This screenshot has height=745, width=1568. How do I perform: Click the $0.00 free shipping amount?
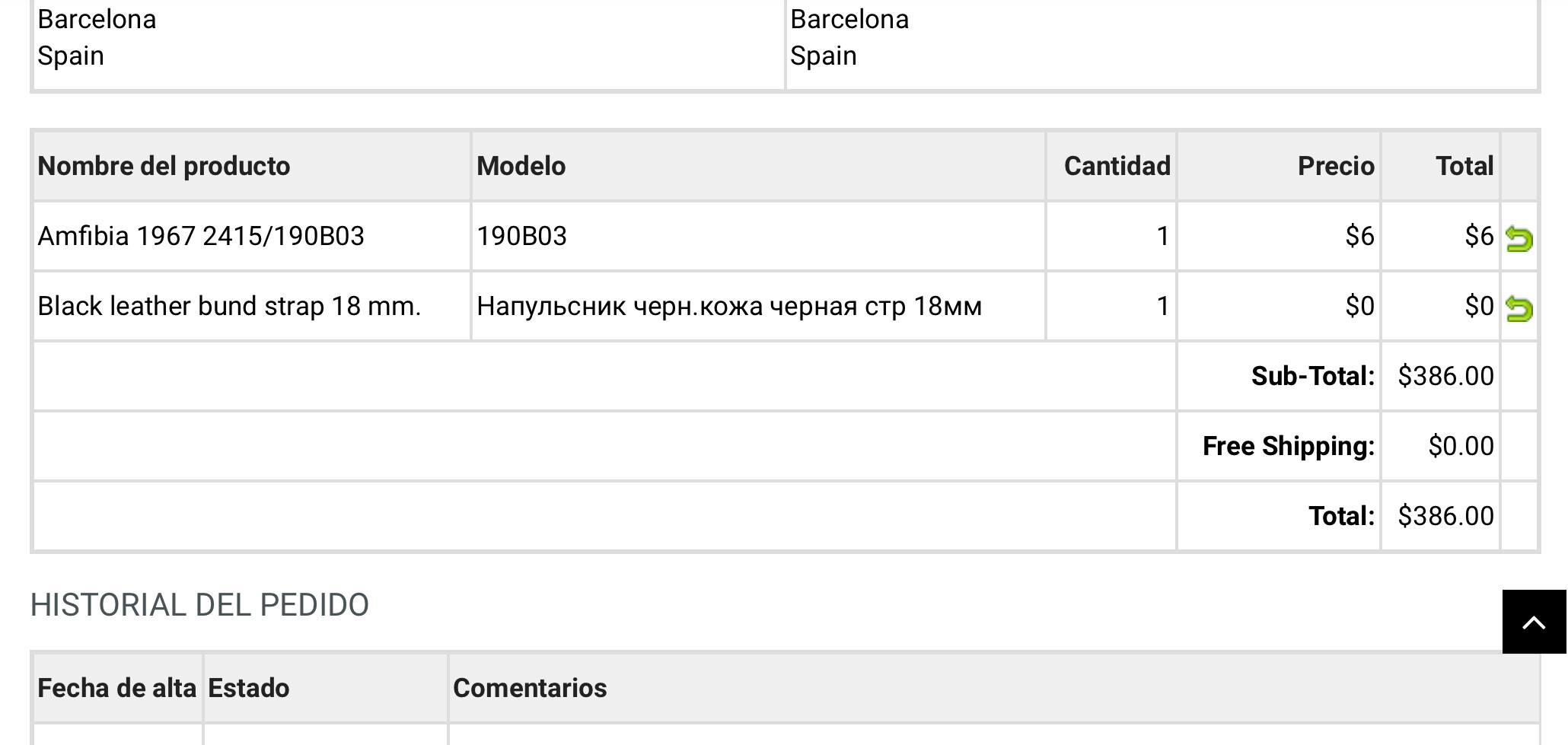(1461, 446)
